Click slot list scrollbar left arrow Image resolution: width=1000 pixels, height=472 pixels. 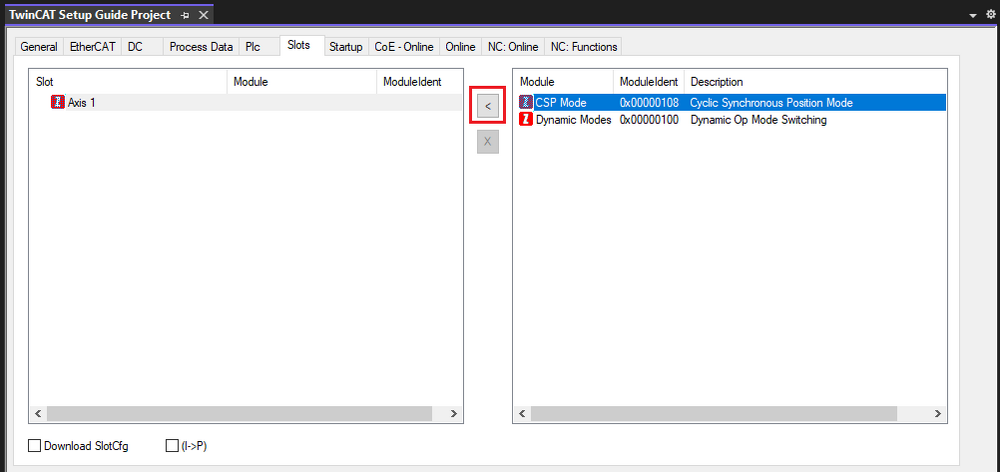coord(38,413)
